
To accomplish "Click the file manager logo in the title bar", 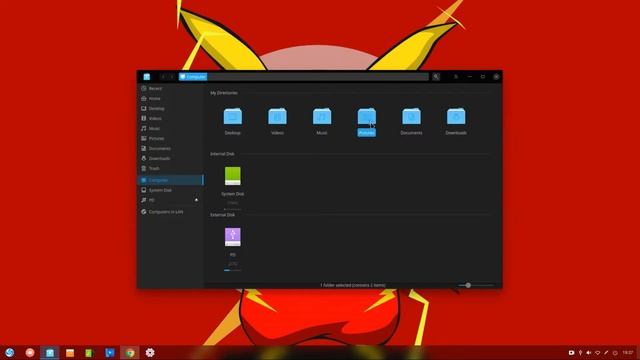I will click(x=147, y=77).
